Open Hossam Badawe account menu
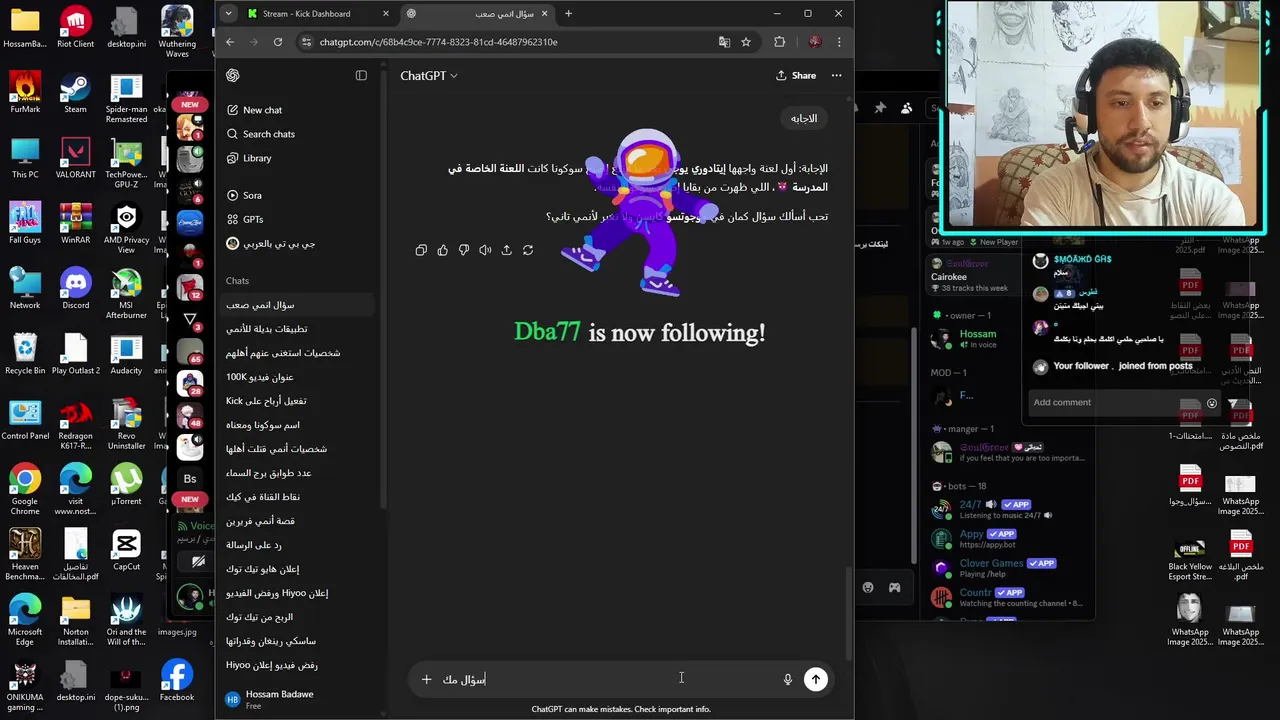 point(299,699)
